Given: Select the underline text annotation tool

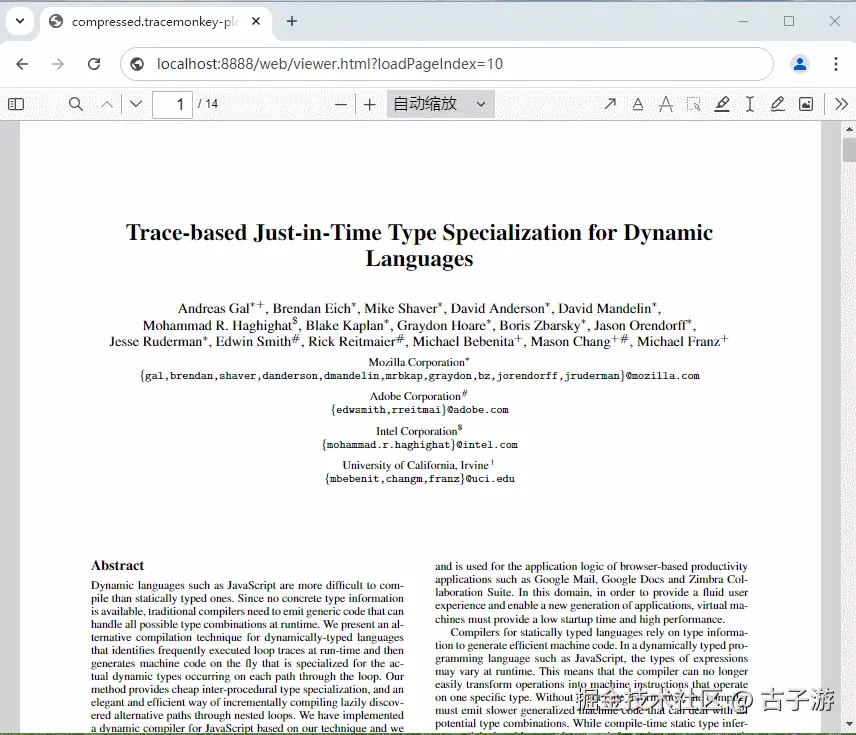Looking at the screenshot, I should coord(638,104).
